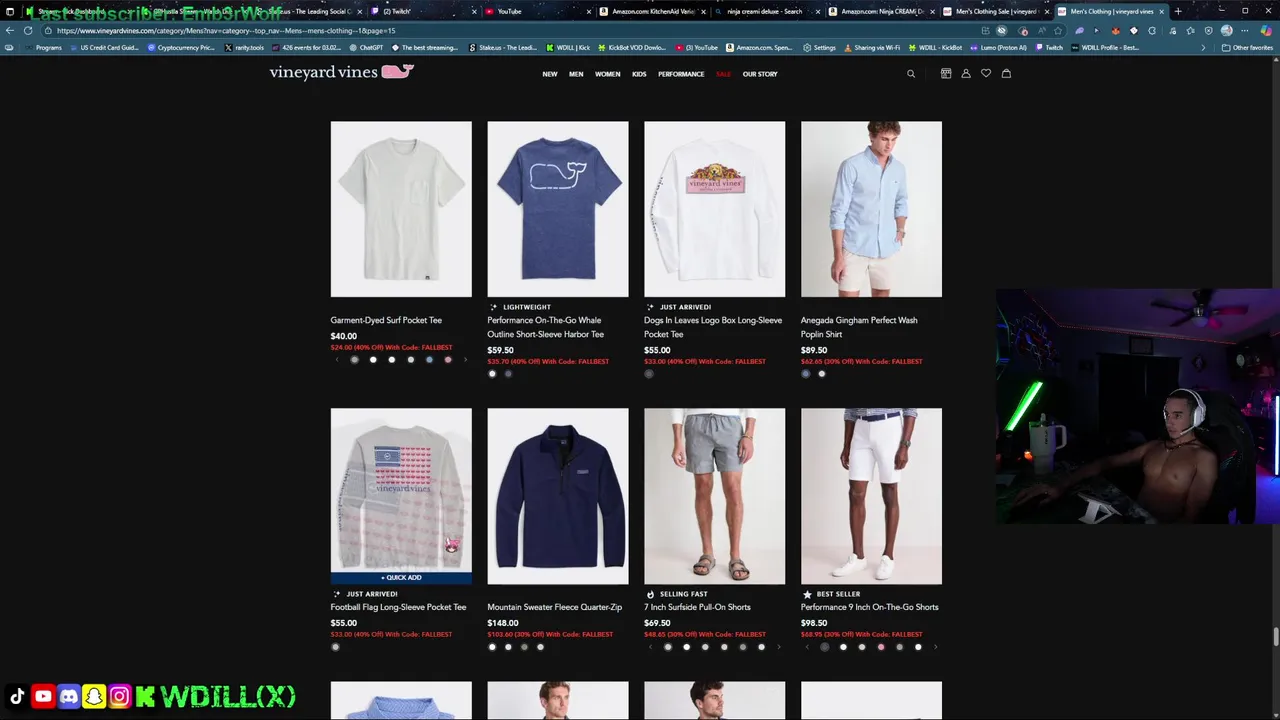Click the 7 Inch Surfside Shorts product image
Viewport: 1280px width, 720px height.
click(714, 496)
